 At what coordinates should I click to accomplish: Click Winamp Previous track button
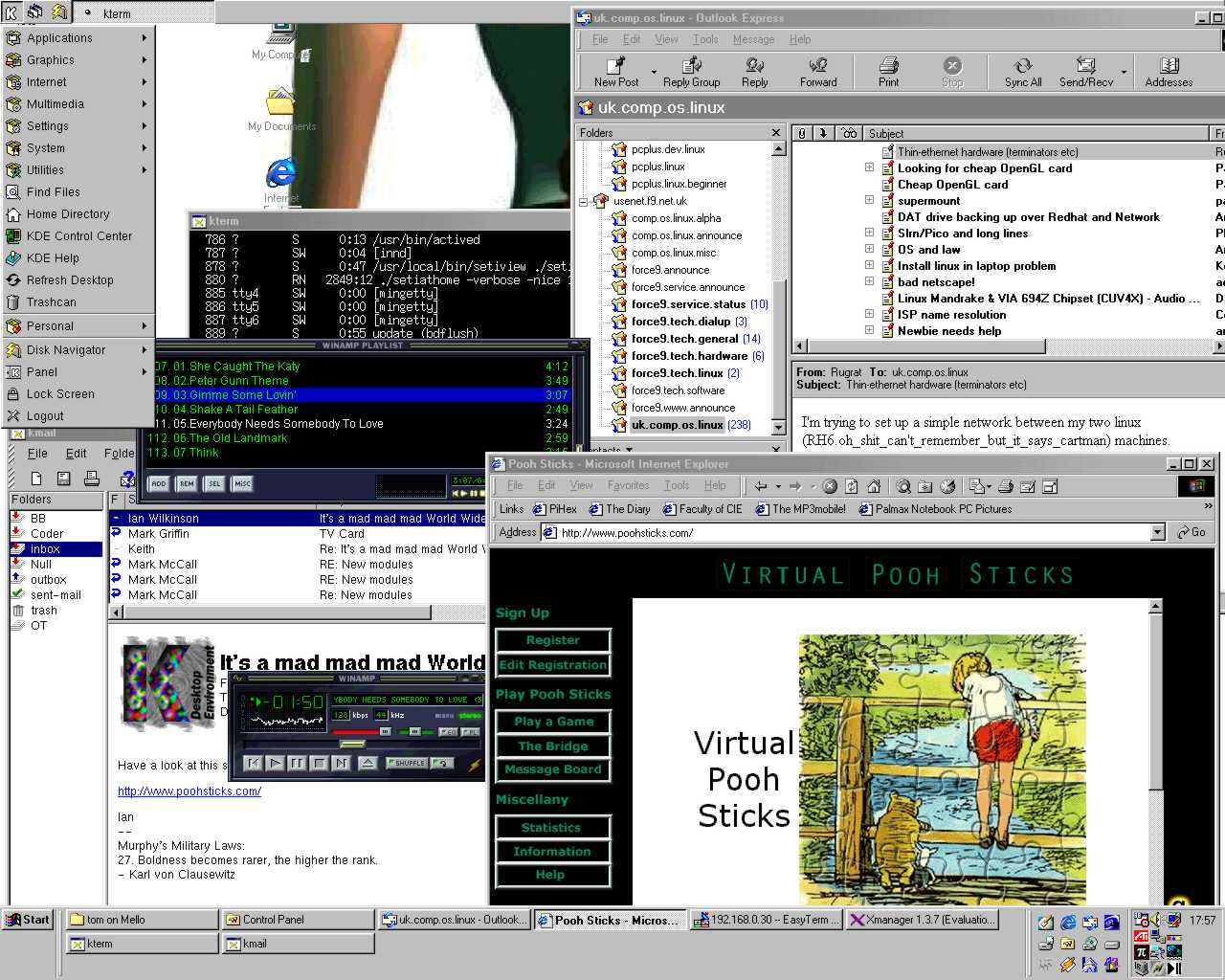pos(253,763)
